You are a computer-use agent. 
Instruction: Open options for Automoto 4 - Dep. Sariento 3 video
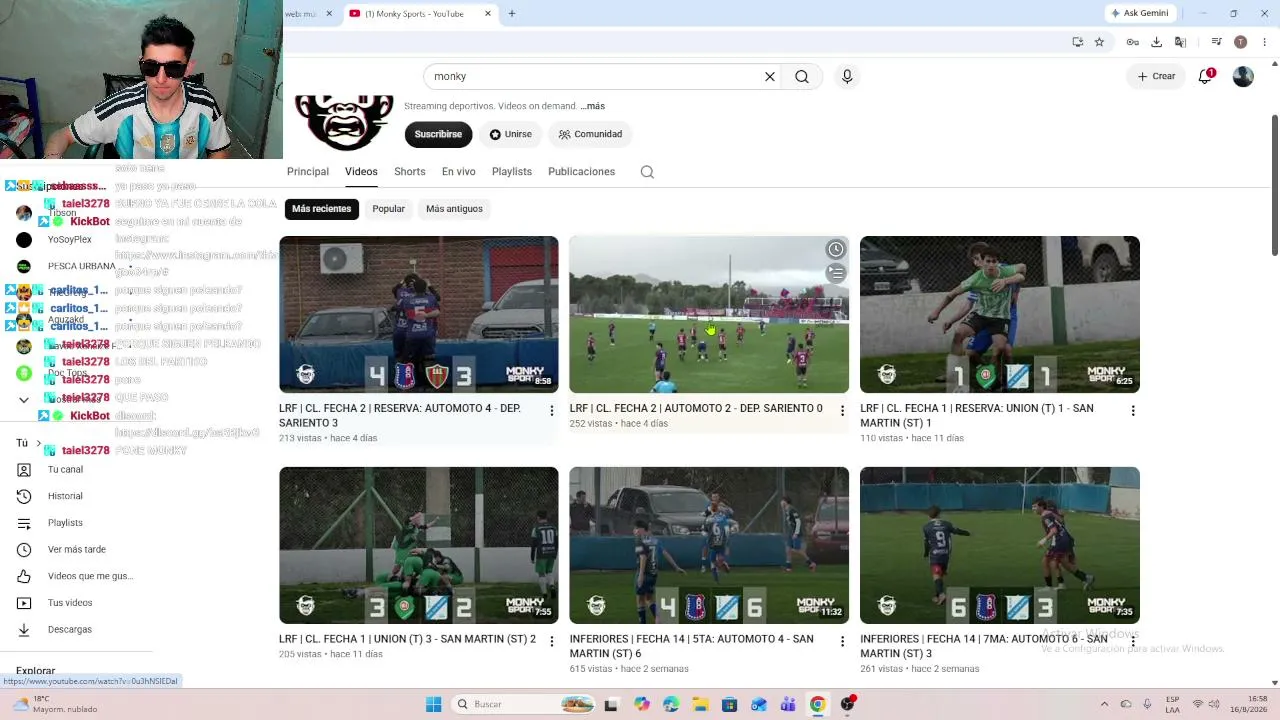551,411
